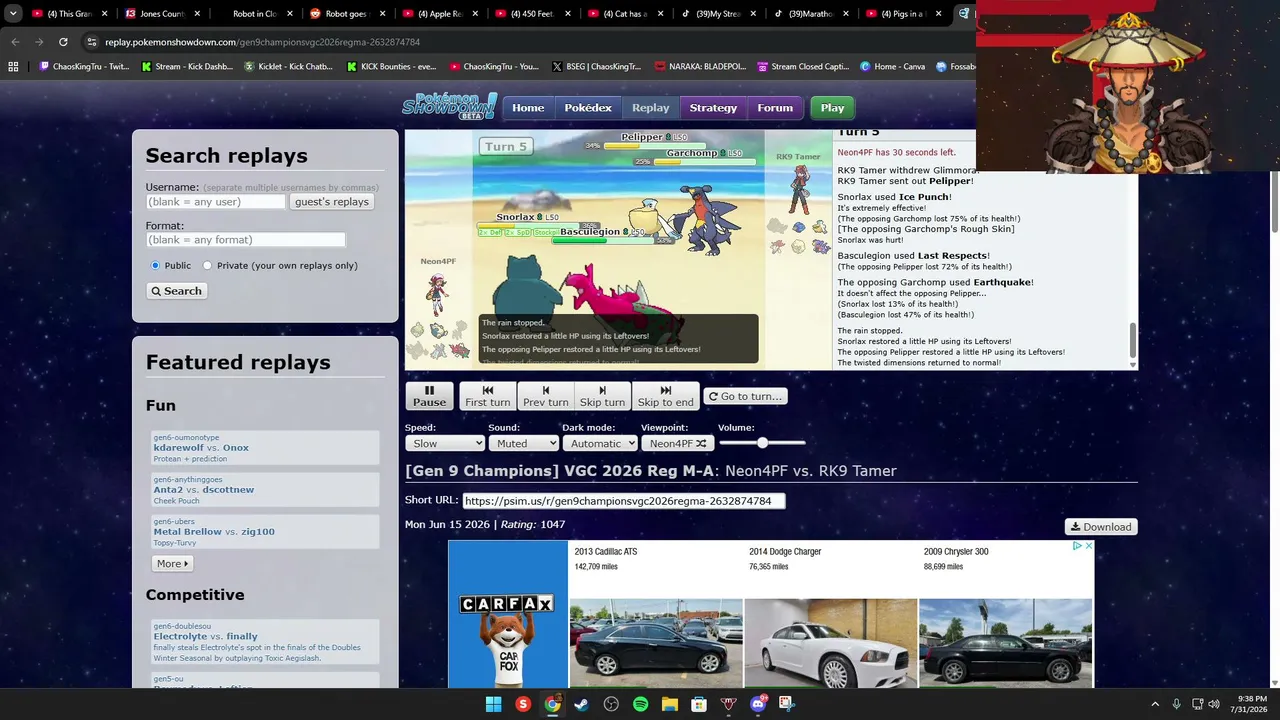Open the ChaosKingTru YouTube bookmark
The image size is (1280, 720).
click(494, 67)
